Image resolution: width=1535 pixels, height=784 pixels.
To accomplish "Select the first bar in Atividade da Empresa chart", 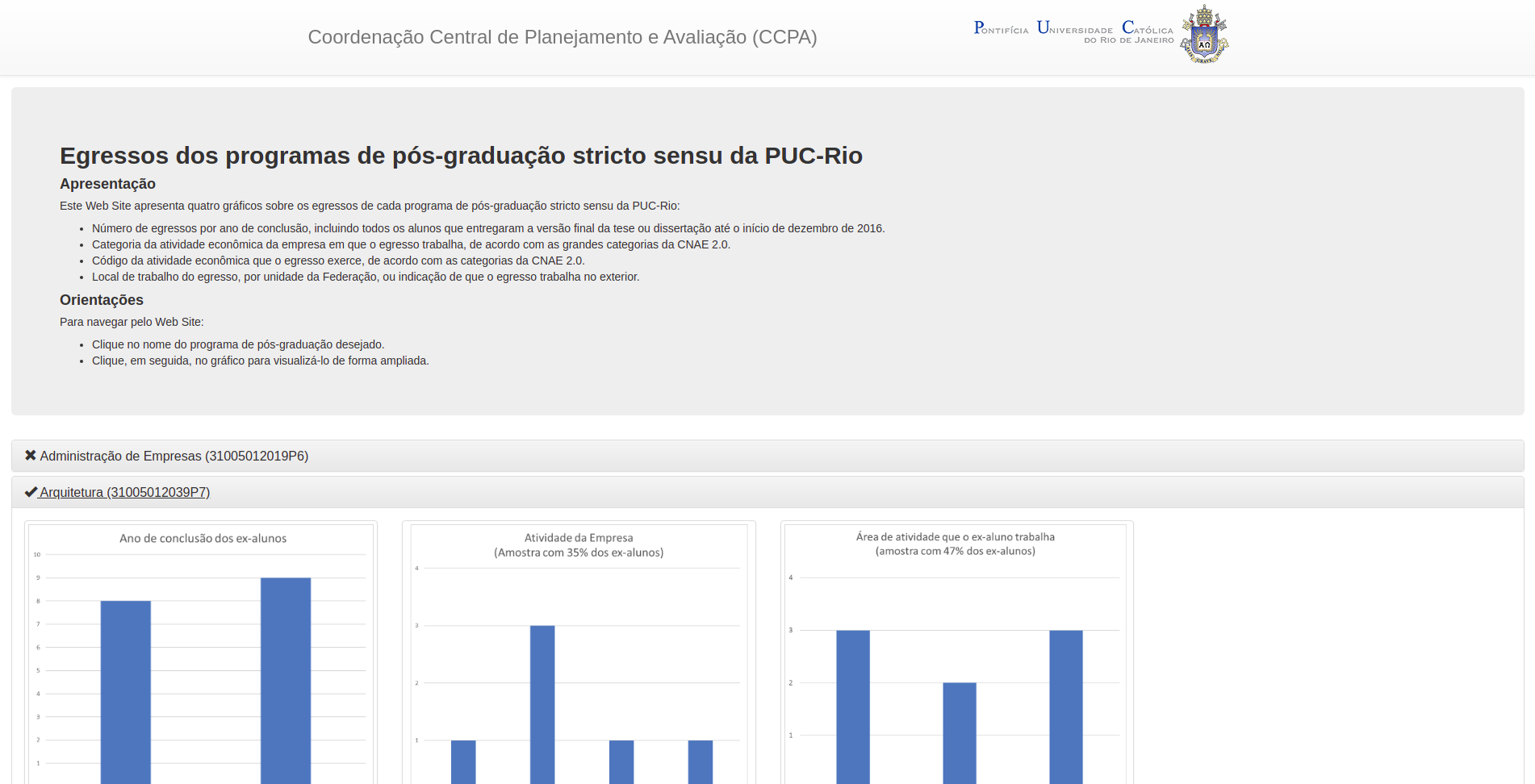I will pyautogui.click(x=463, y=761).
